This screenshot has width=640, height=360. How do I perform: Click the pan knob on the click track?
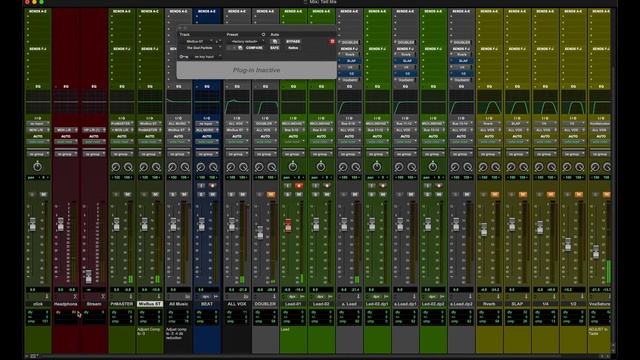pos(37,167)
